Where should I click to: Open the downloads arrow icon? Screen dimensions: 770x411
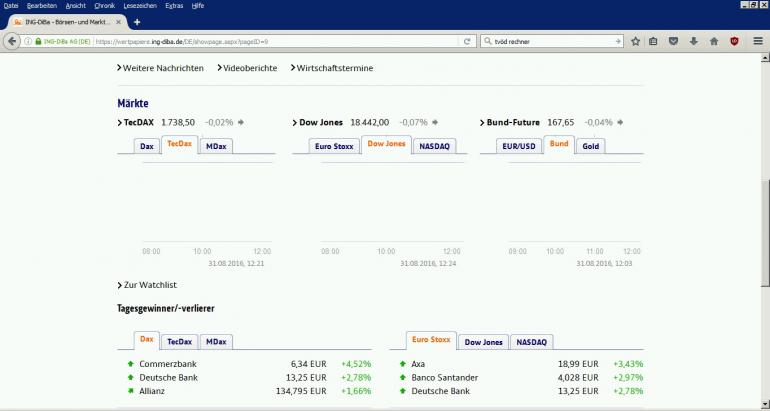693,41
